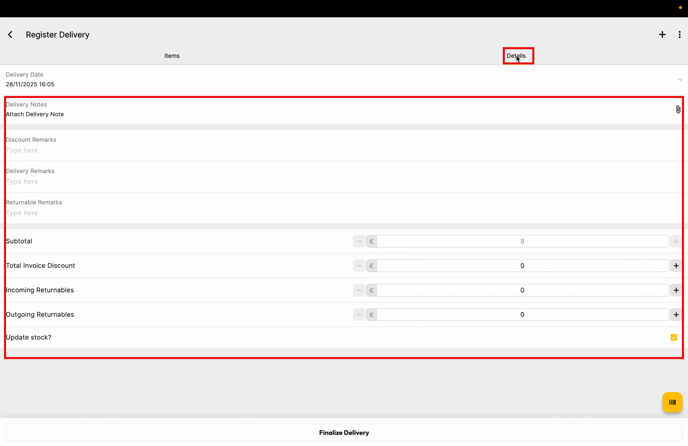This screenshot has height=446, width=688.
Task: Decrease Total Invoice Discount with minus button
Action: (359, 266)
